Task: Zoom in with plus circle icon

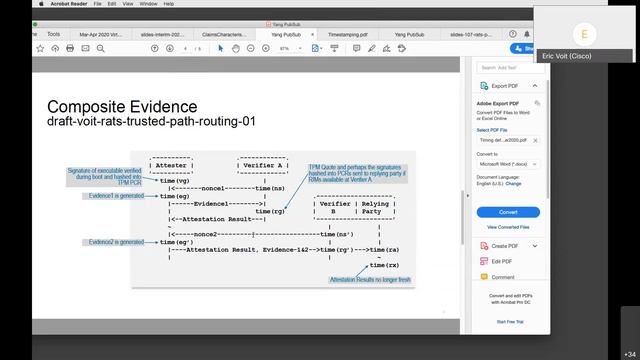Action: point(266,49)
